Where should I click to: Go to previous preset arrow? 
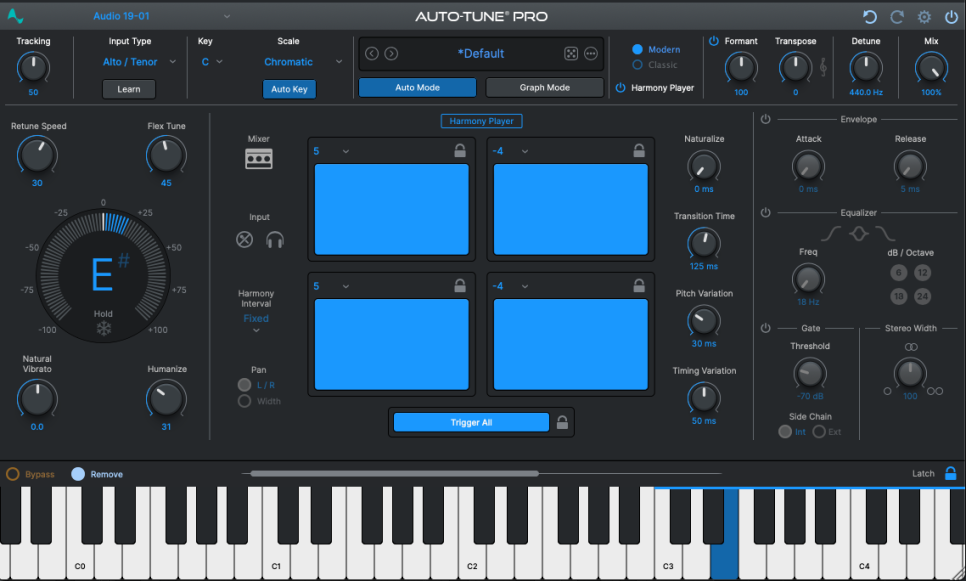[x=371, y=54]
